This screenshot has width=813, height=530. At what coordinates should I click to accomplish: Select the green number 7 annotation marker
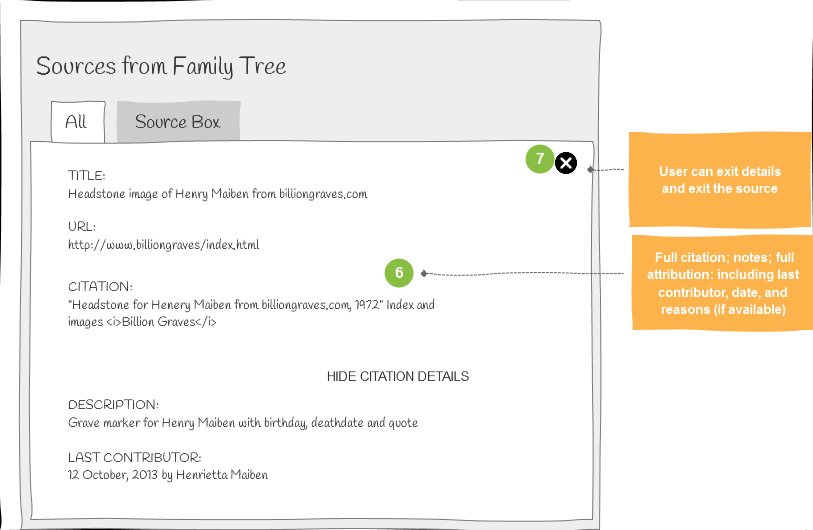pyautogui.click(x=540, y=159)
